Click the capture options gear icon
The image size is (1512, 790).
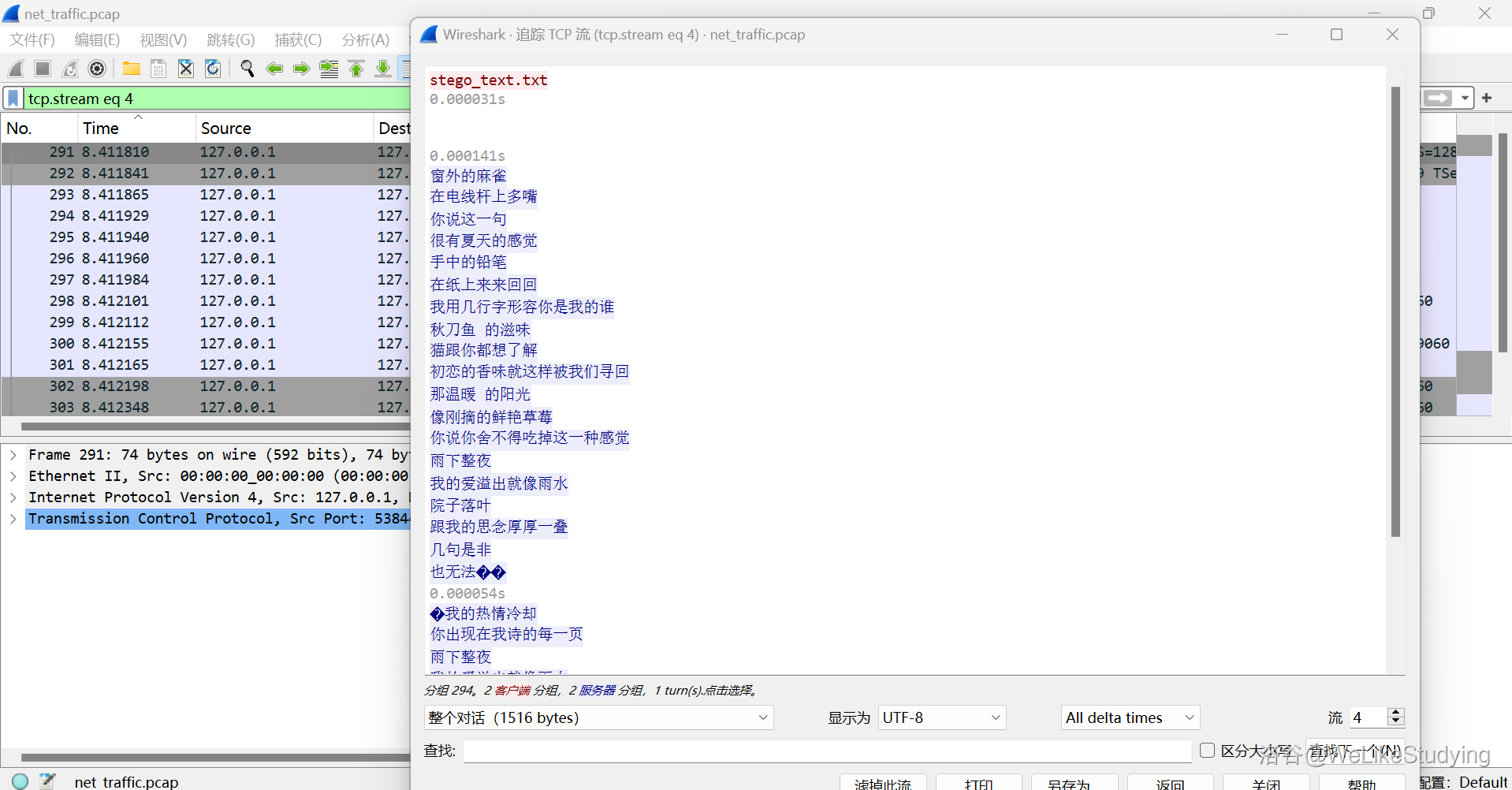97,69
